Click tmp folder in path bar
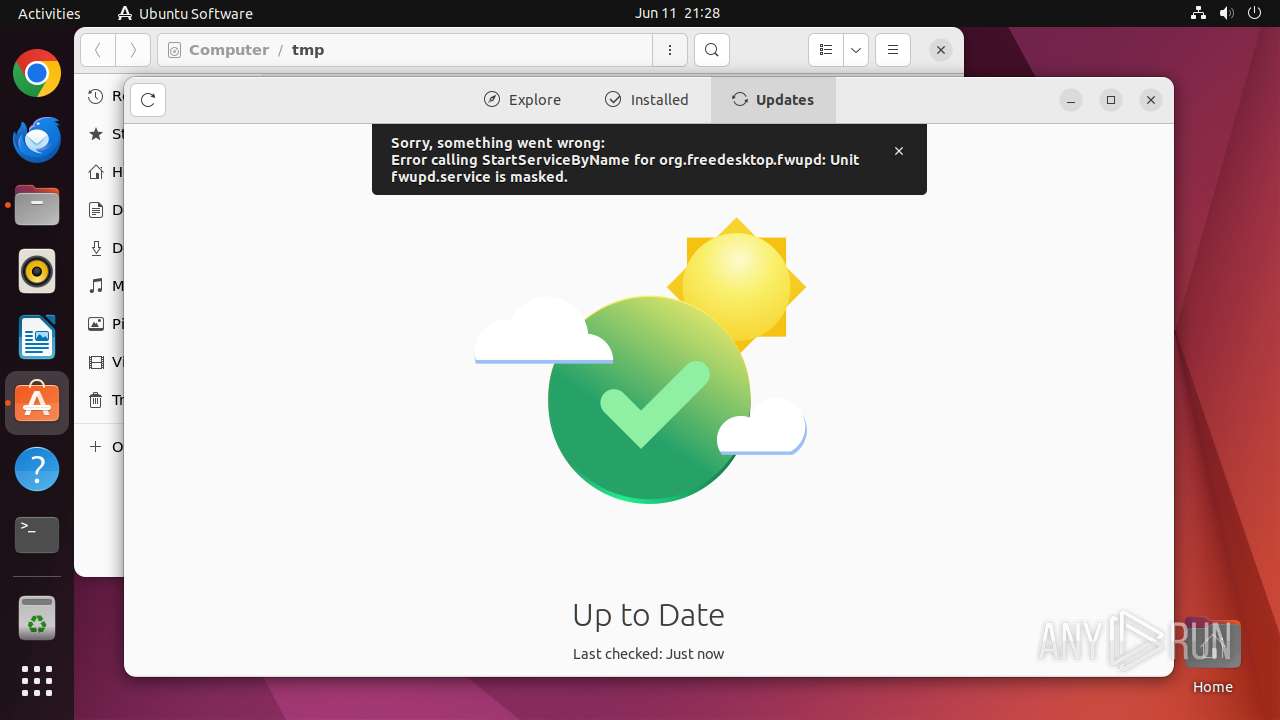1280x720 pixels. click(x=308, y=50)
